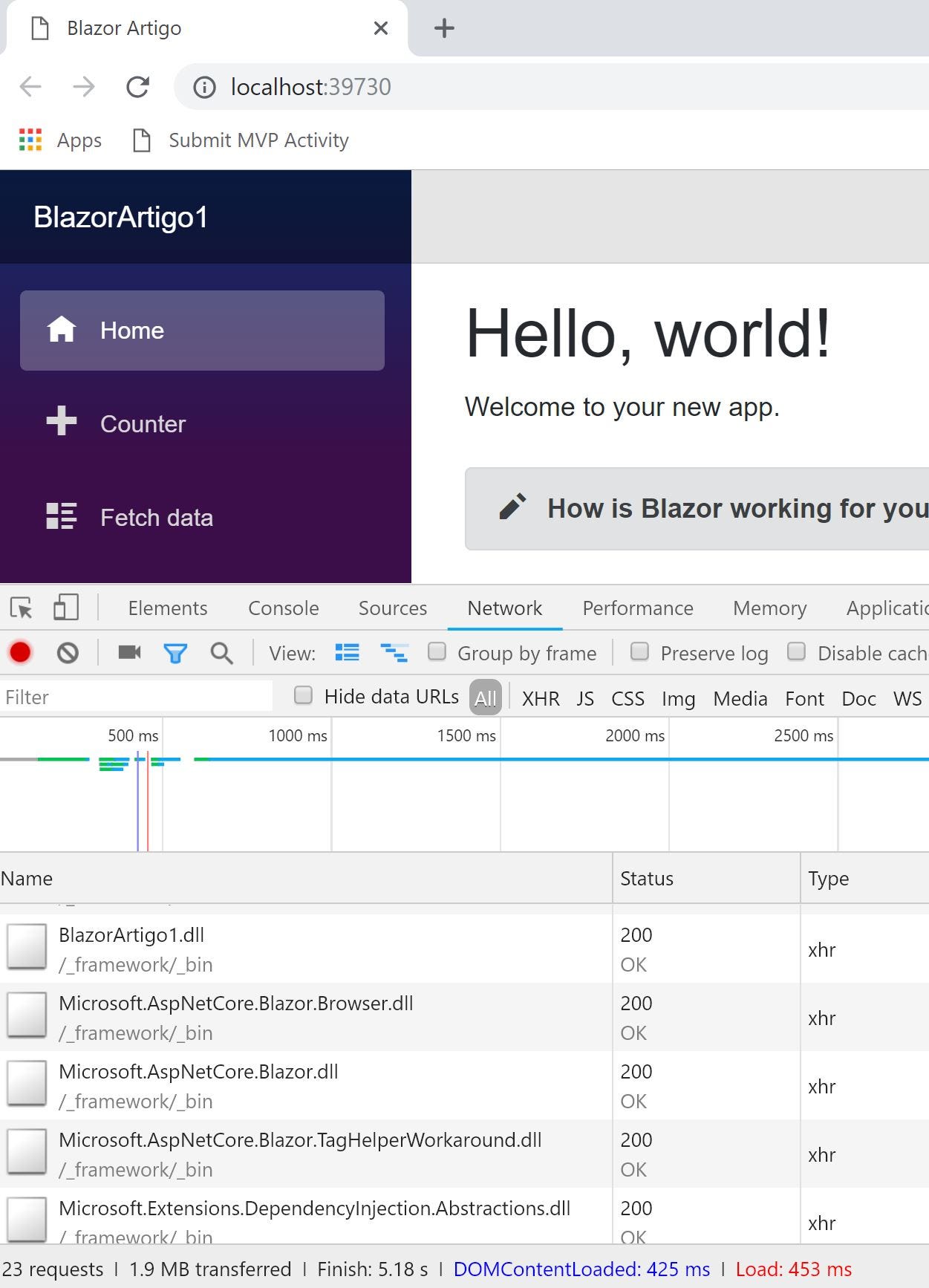
Task: Click Load: 453 ms in status bar
Action: point(794,1269)
